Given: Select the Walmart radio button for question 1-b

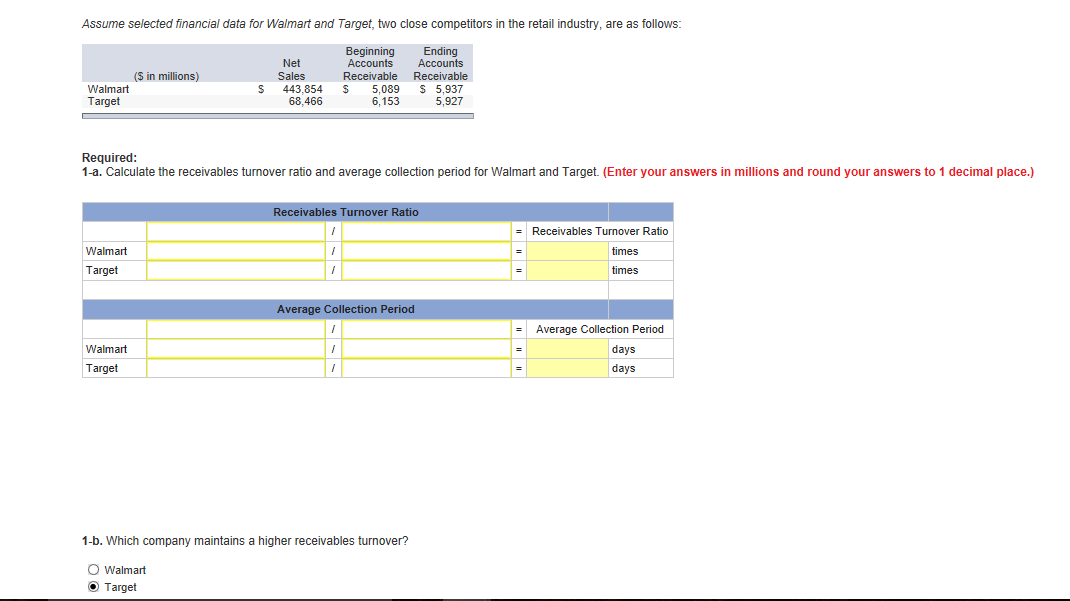Looking at the screenshot, I should (92, 569).
